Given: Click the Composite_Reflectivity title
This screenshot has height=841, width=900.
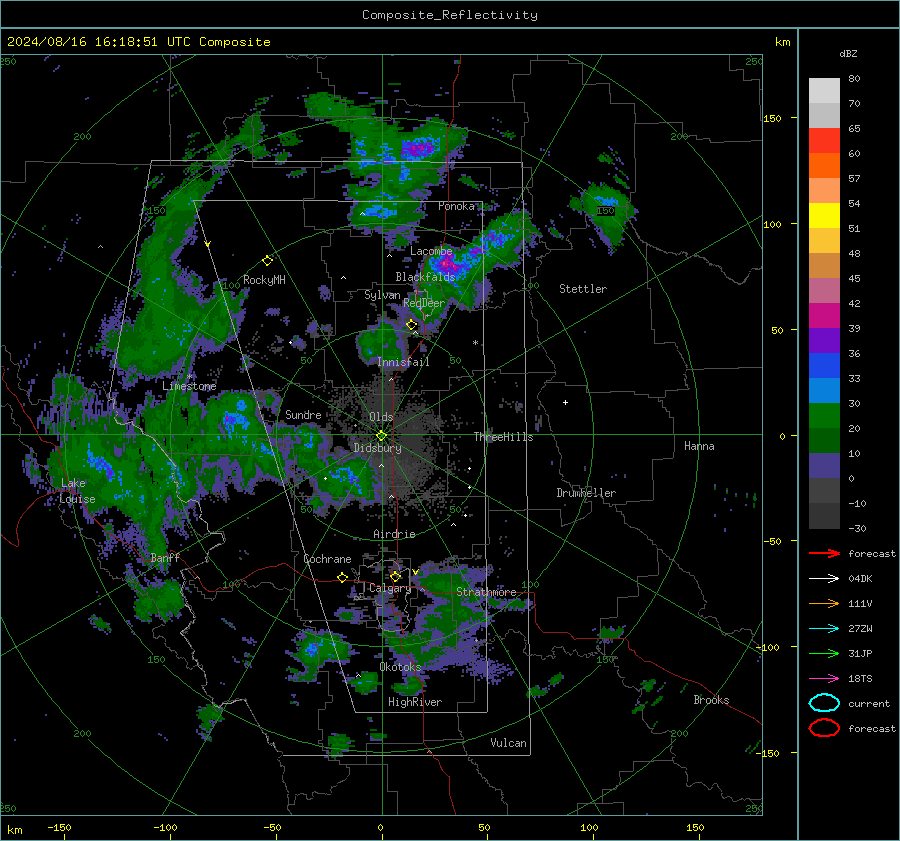Looking at the screenshot, I should [450, 15].
